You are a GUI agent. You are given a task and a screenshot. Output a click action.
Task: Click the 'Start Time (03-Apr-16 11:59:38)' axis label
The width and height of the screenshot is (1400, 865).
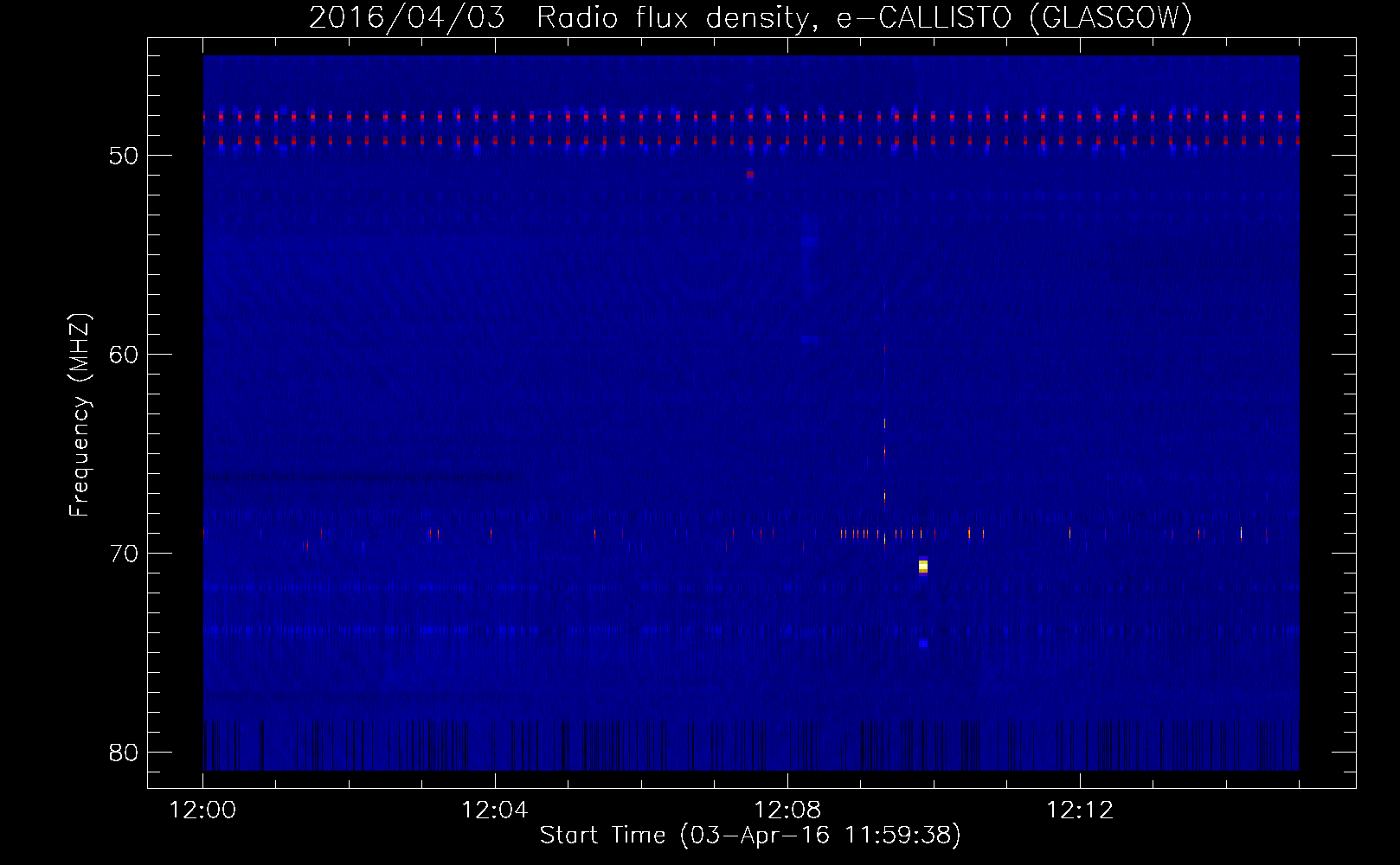tap(750, 836)
